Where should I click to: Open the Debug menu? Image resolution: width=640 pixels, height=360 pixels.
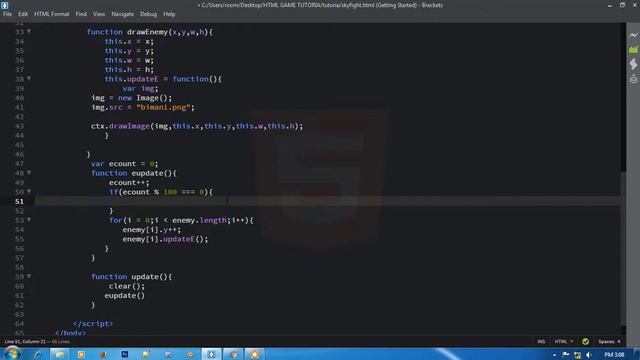[148, 14]
